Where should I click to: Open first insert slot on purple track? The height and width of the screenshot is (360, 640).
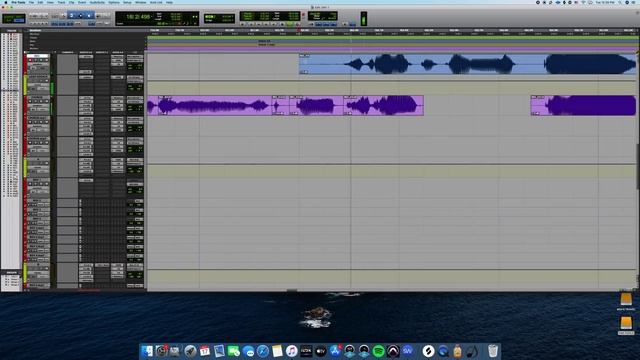click(86, 98)
